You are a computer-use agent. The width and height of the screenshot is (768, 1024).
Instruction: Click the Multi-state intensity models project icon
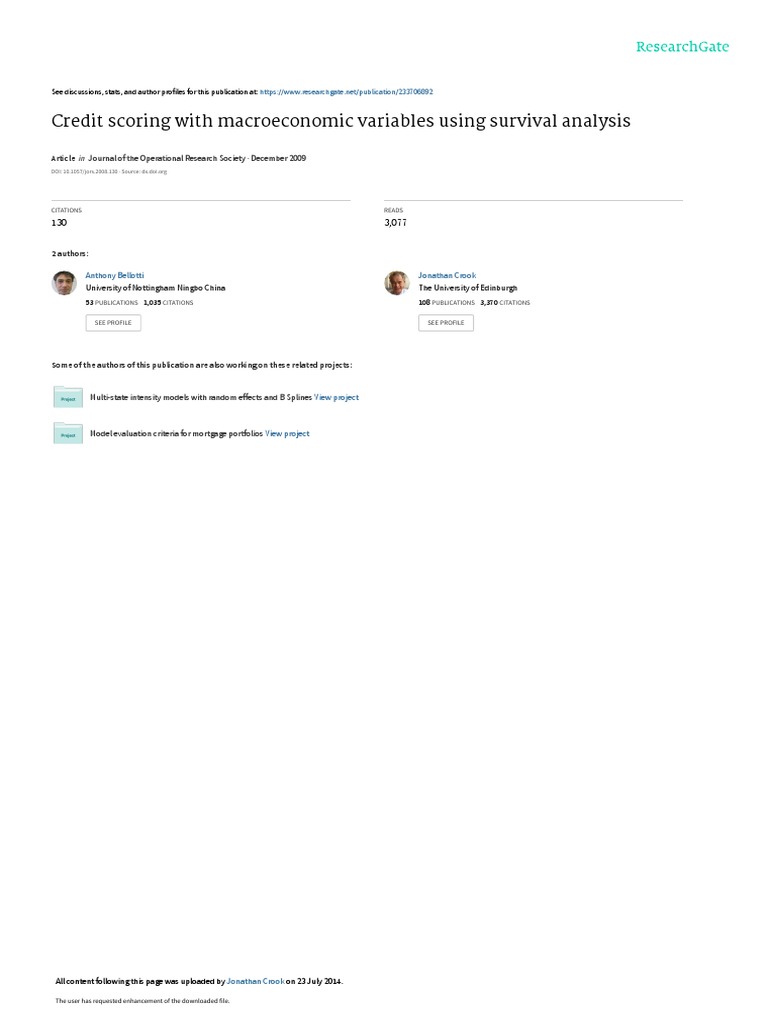point(68,397)
